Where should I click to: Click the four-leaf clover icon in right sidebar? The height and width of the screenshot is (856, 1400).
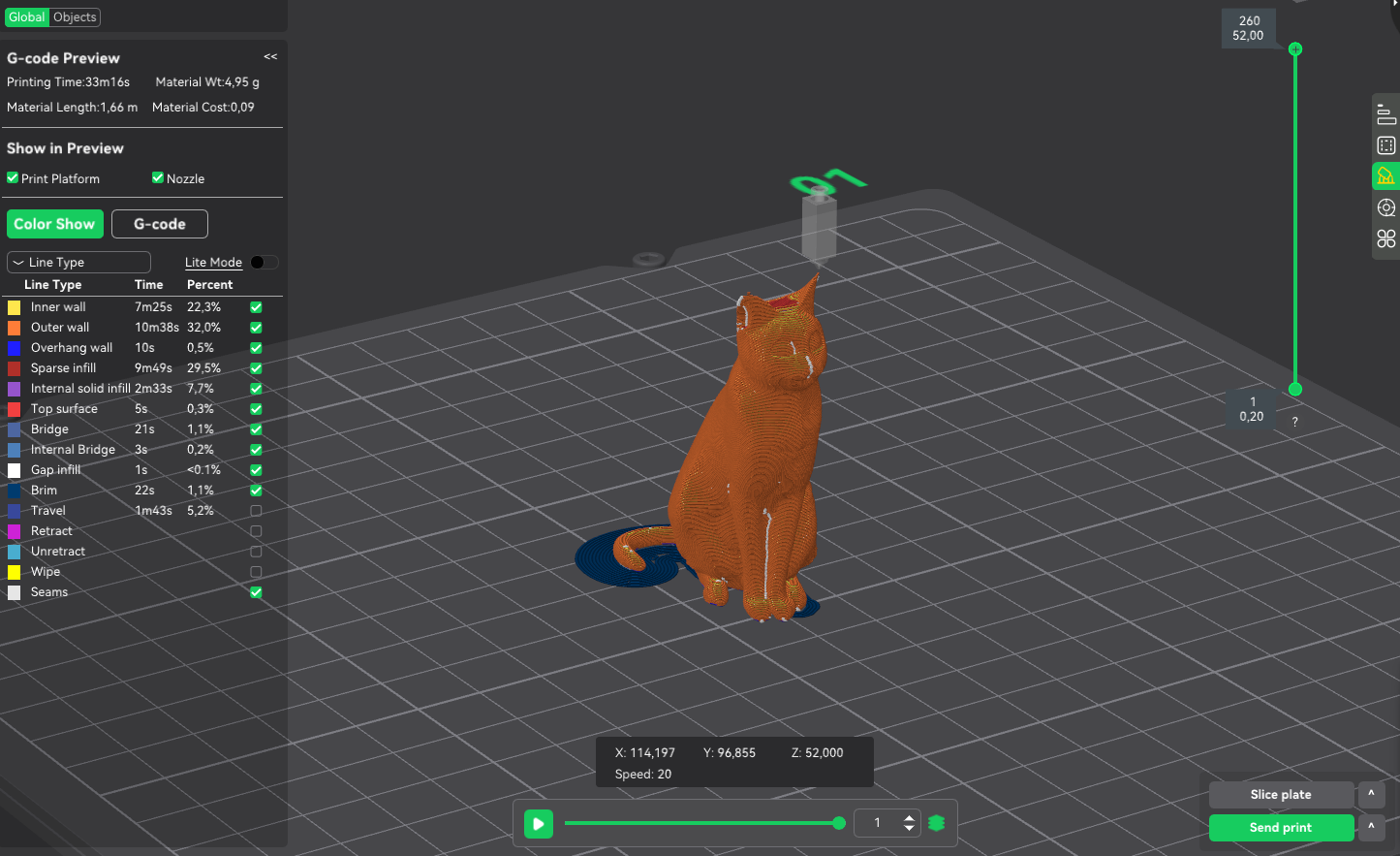(x=1385, y=238)
